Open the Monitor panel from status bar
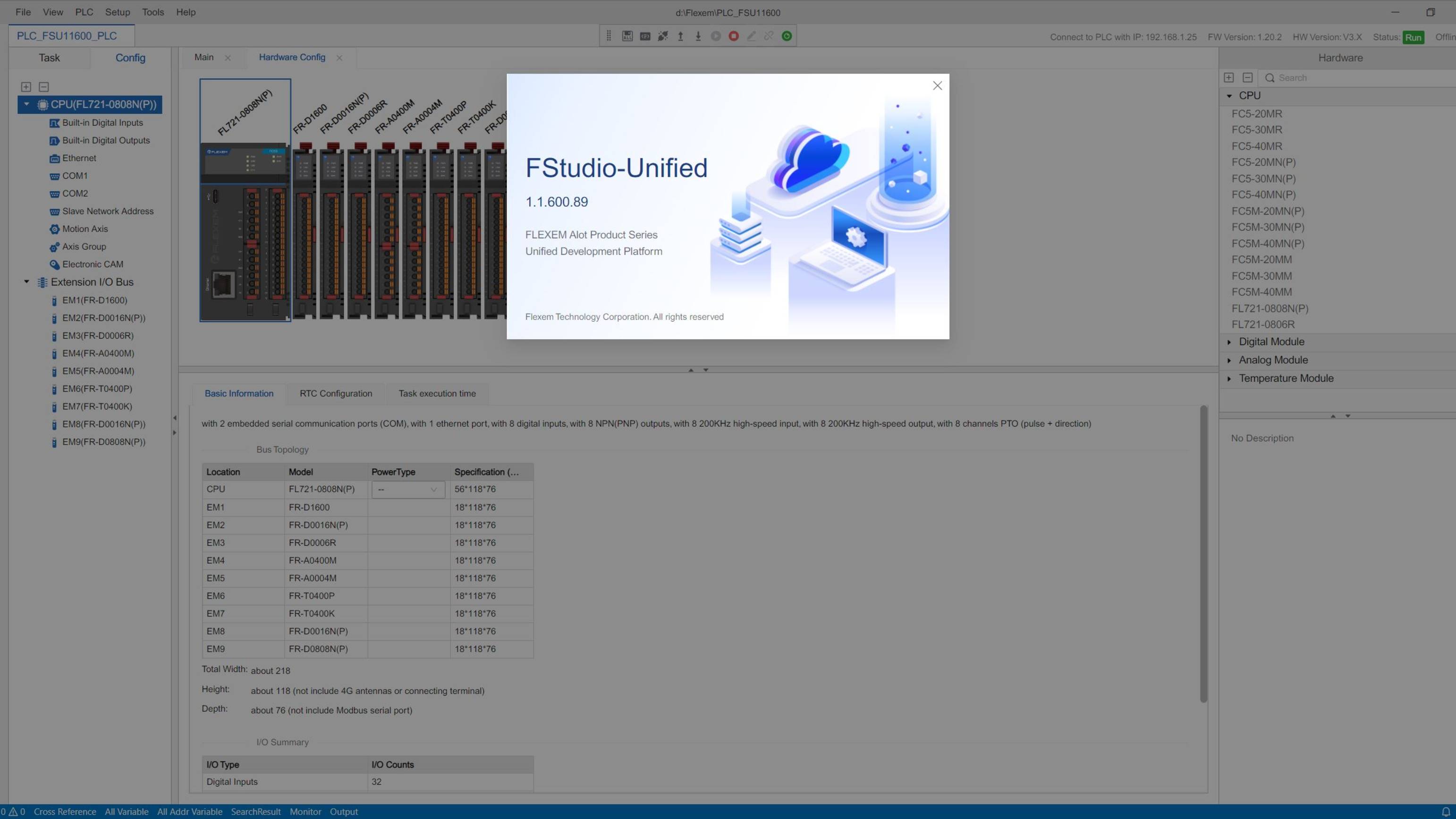The width and height of the screenshot is (1456, 819). tap(305, 811)
